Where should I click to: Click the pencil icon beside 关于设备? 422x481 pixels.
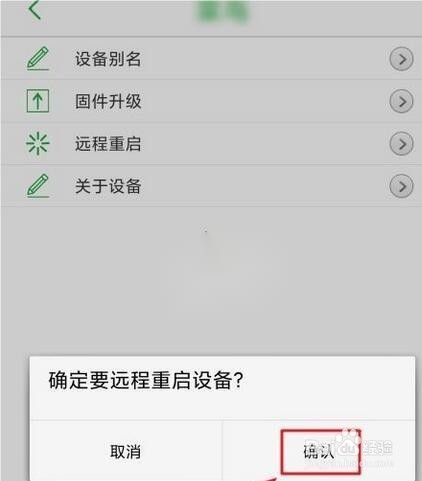point(38,186)
